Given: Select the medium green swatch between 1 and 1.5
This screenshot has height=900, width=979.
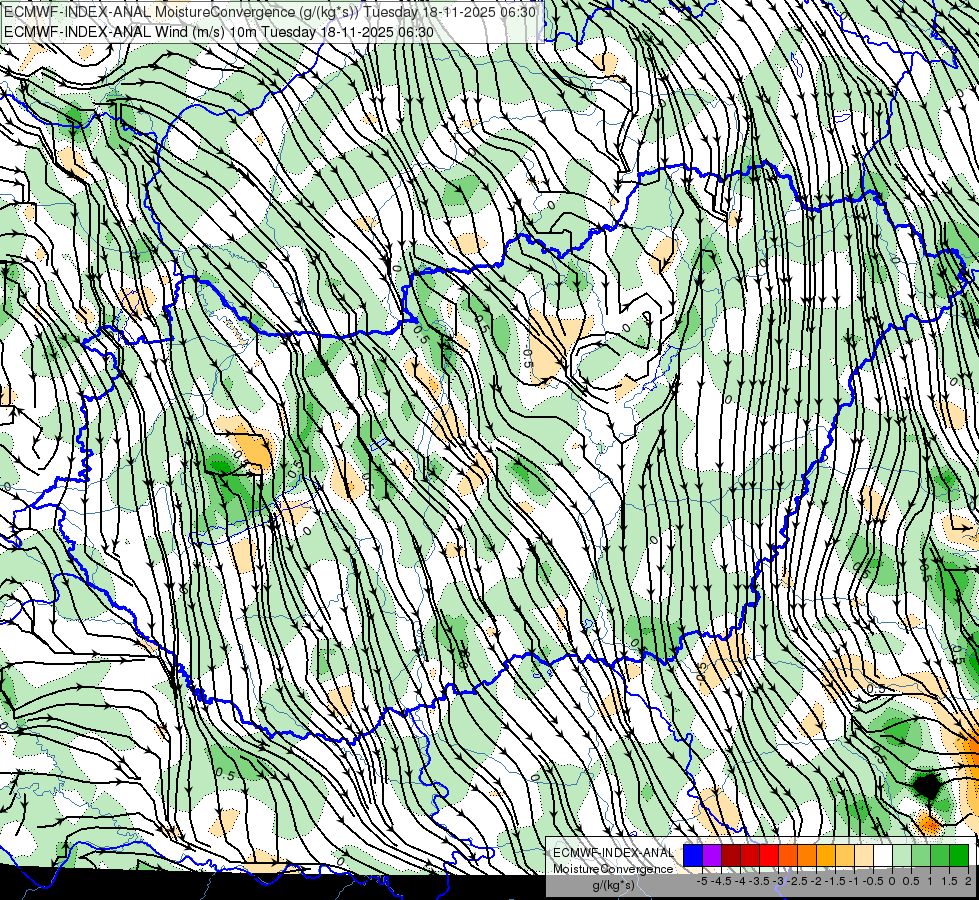Looking at the screenshot, I should pos(940,855).
